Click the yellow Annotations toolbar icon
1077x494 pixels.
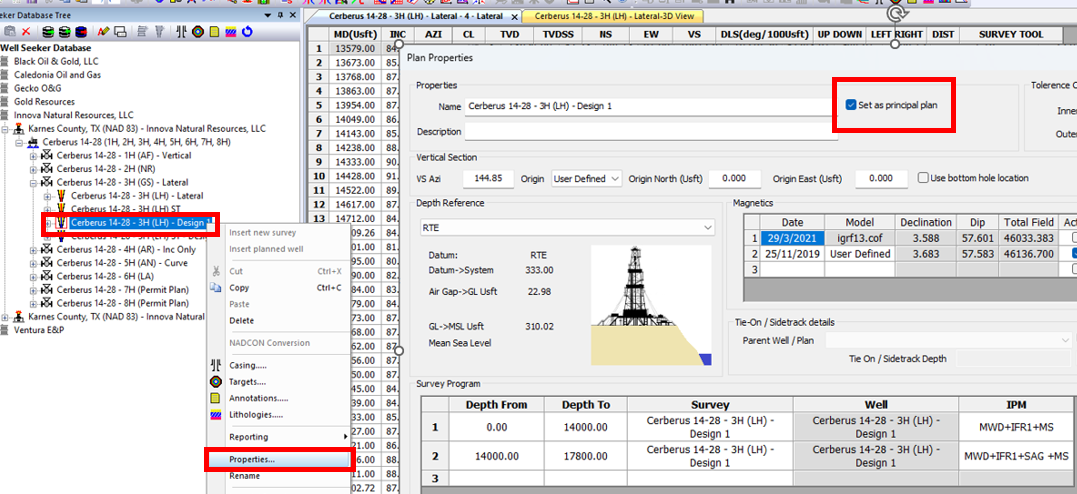[x=214, y=32]
